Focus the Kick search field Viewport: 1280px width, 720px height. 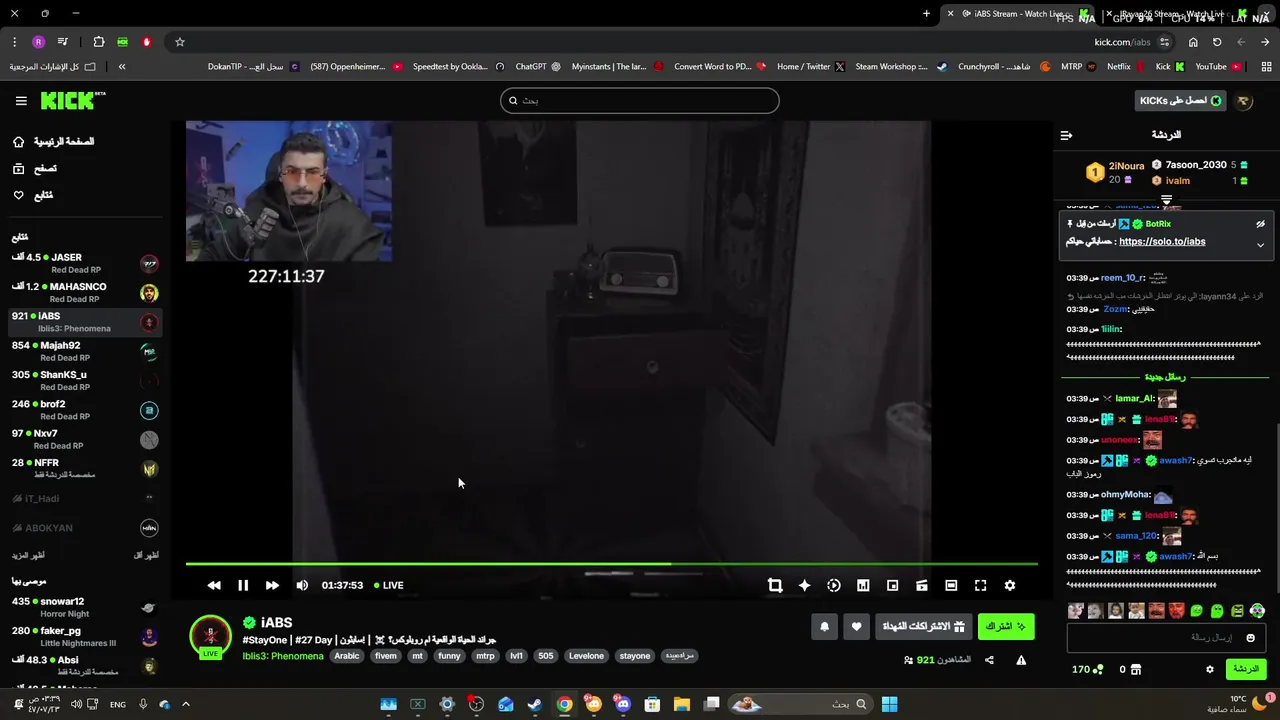tap(640, 100)
